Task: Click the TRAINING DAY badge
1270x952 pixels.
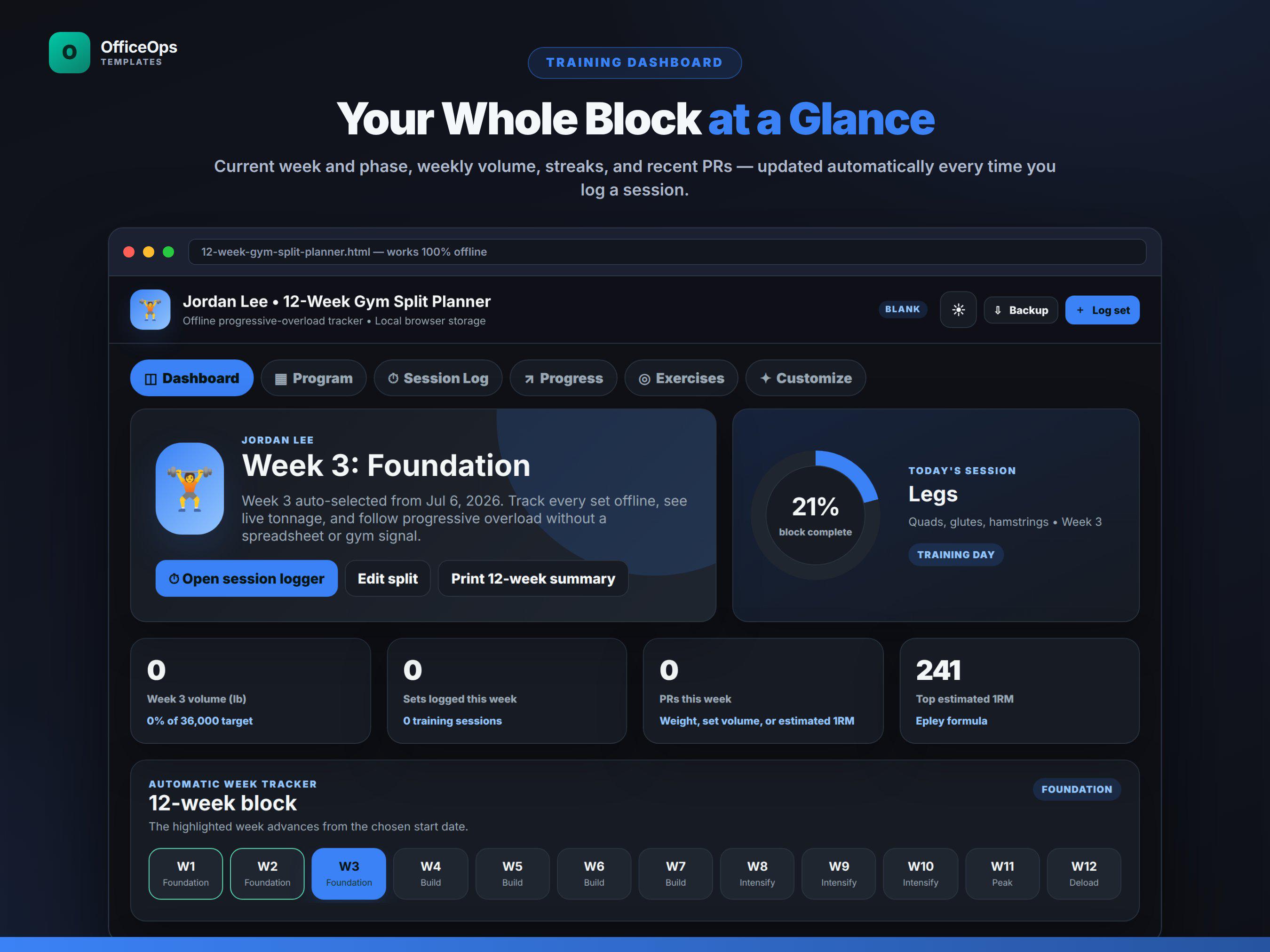Action: tap(955, 554)
